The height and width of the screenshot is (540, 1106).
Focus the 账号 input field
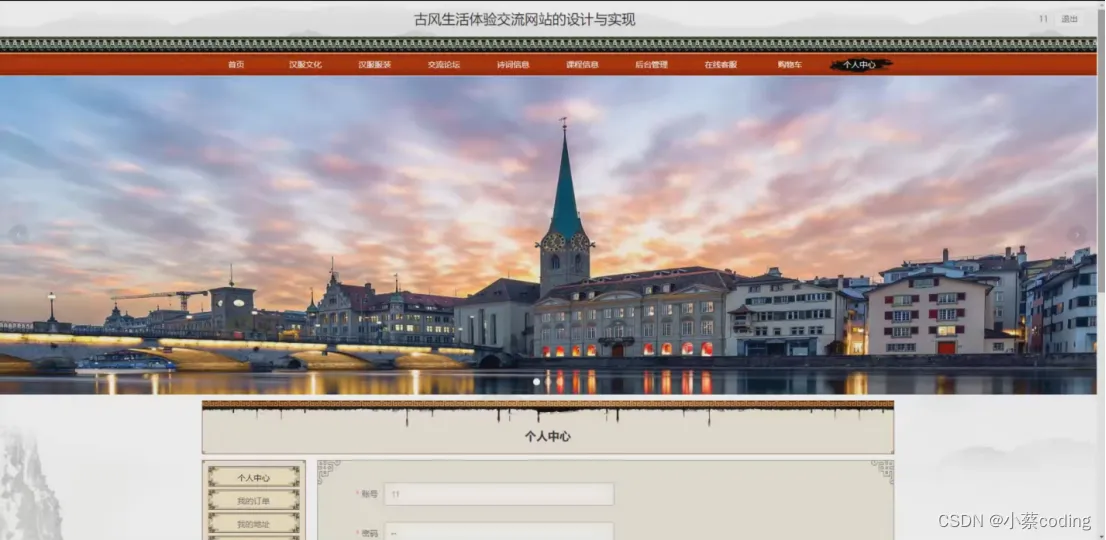[499, 494]
